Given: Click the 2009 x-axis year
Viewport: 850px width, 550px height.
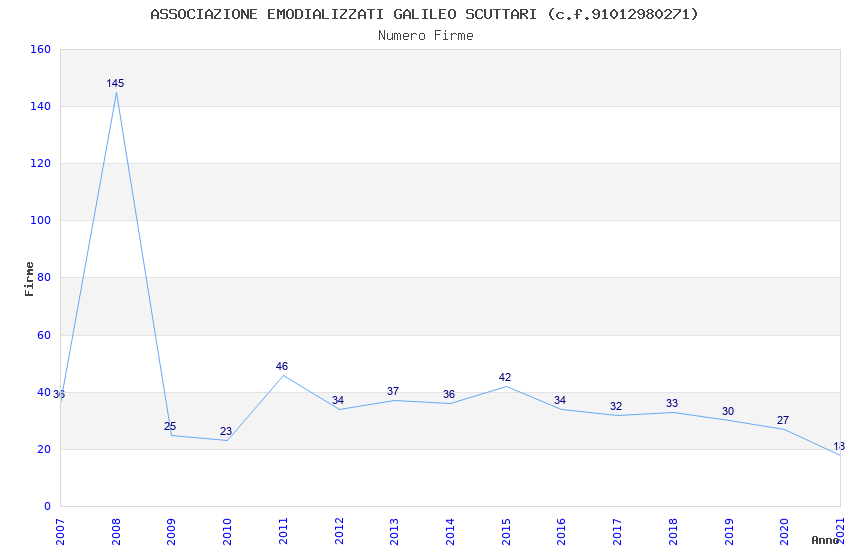Looking at the screenshot, I should [x=172, y=531].
